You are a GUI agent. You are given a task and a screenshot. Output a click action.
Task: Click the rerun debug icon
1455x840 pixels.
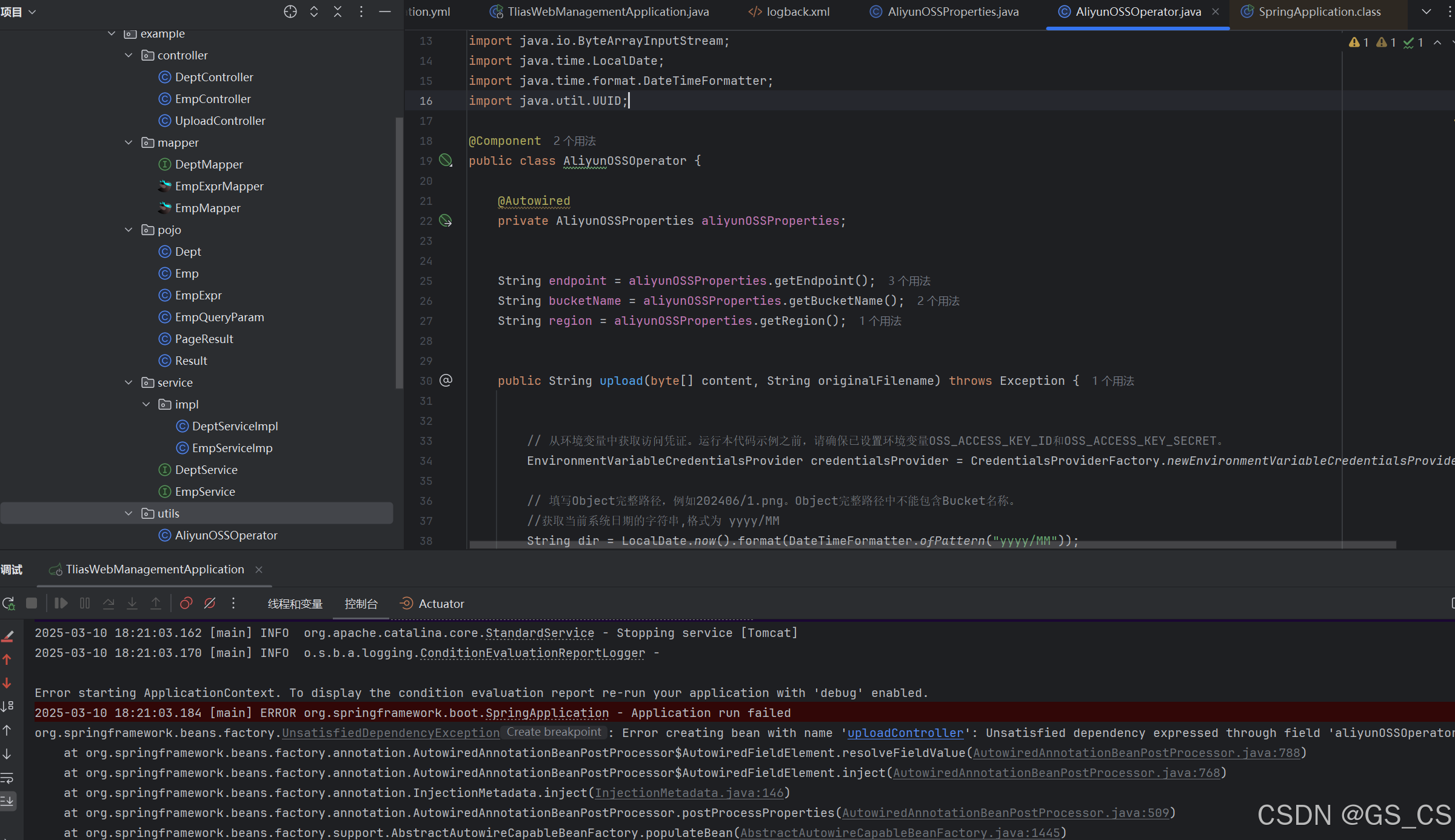[8, 603]
